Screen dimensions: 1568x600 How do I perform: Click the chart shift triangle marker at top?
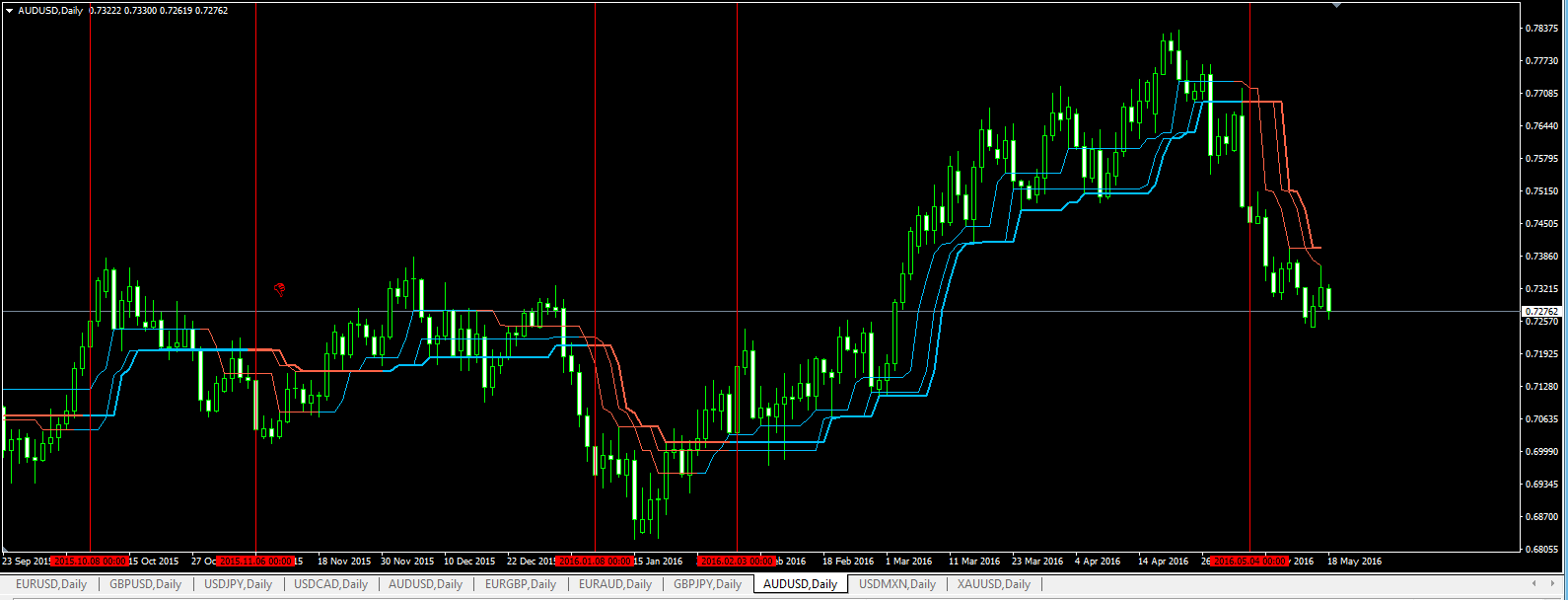1336,5
